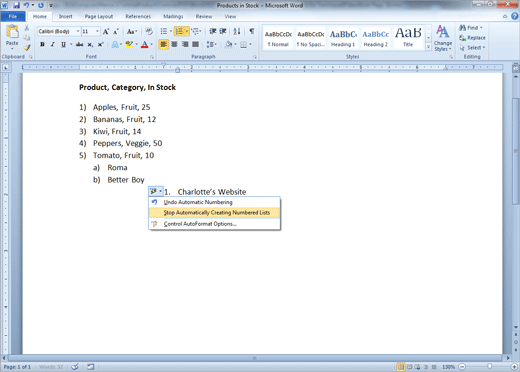This screenshot has width=520, height=372.
Task: Toggle Underline formatting
Action: coord(63,44)
